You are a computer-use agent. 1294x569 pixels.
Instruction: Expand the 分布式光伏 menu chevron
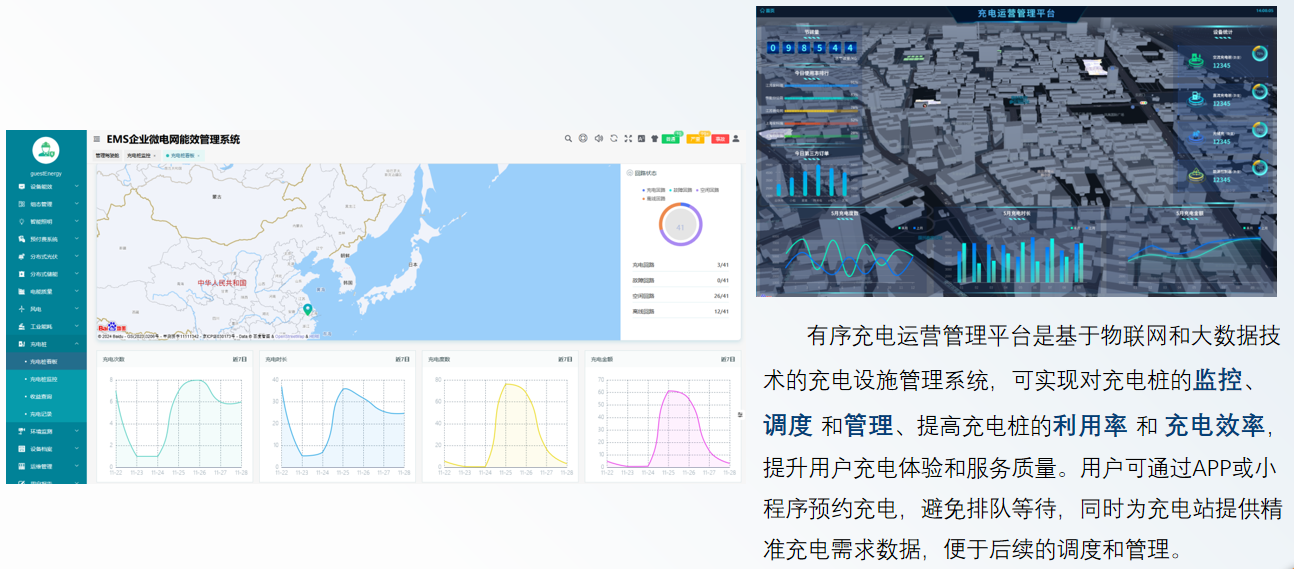[x=76, y=256]
